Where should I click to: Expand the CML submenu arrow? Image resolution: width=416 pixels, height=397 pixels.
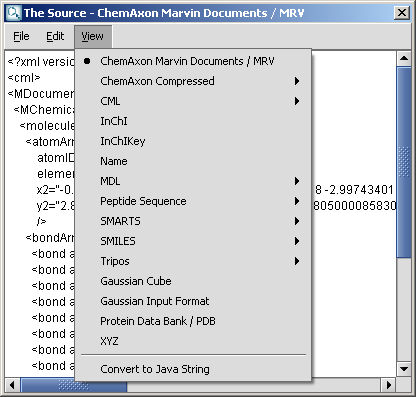(297, 101)
